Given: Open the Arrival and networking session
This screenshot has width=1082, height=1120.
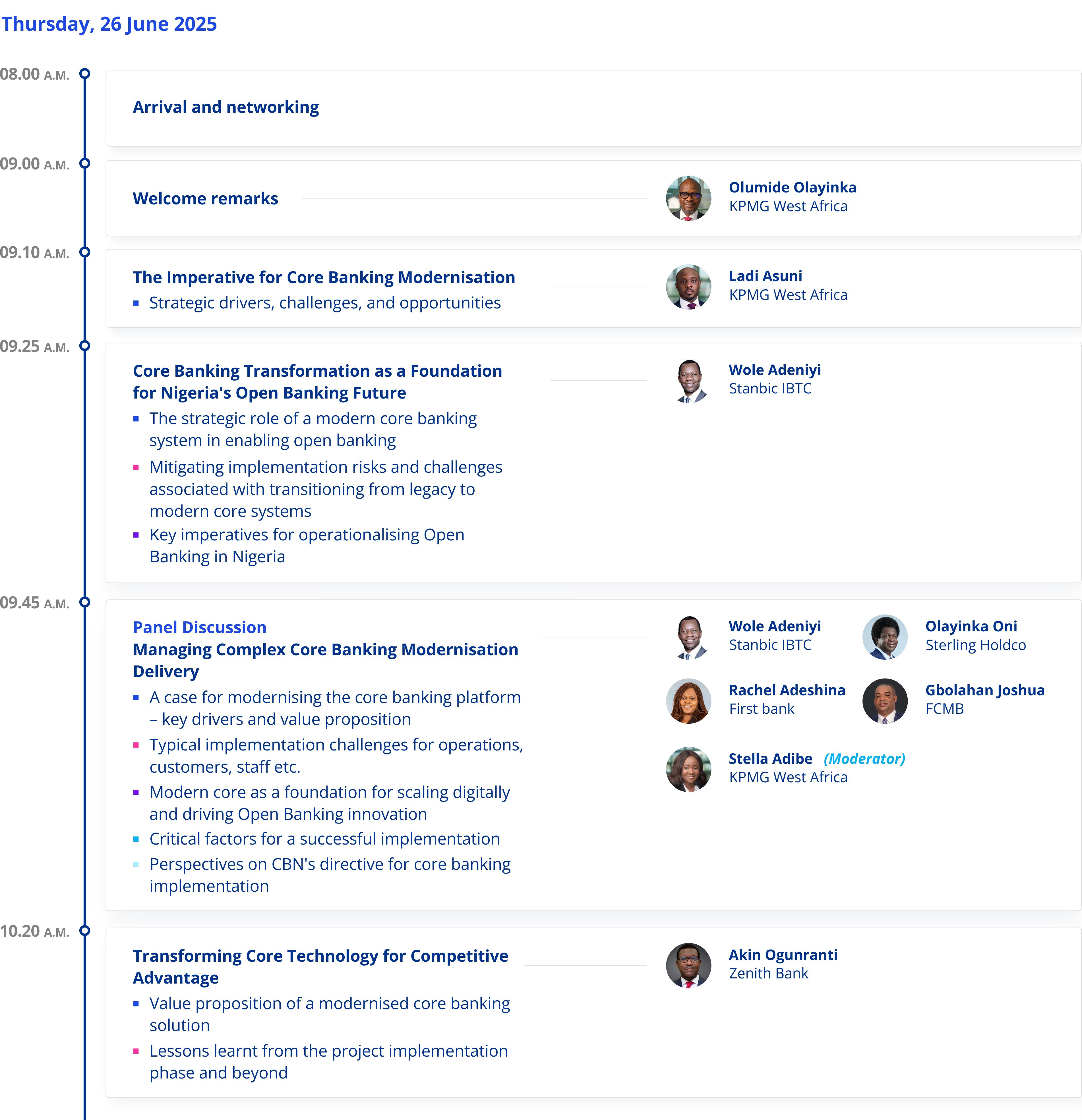Looking at the screenshot, I should click(x=226, y=107).
